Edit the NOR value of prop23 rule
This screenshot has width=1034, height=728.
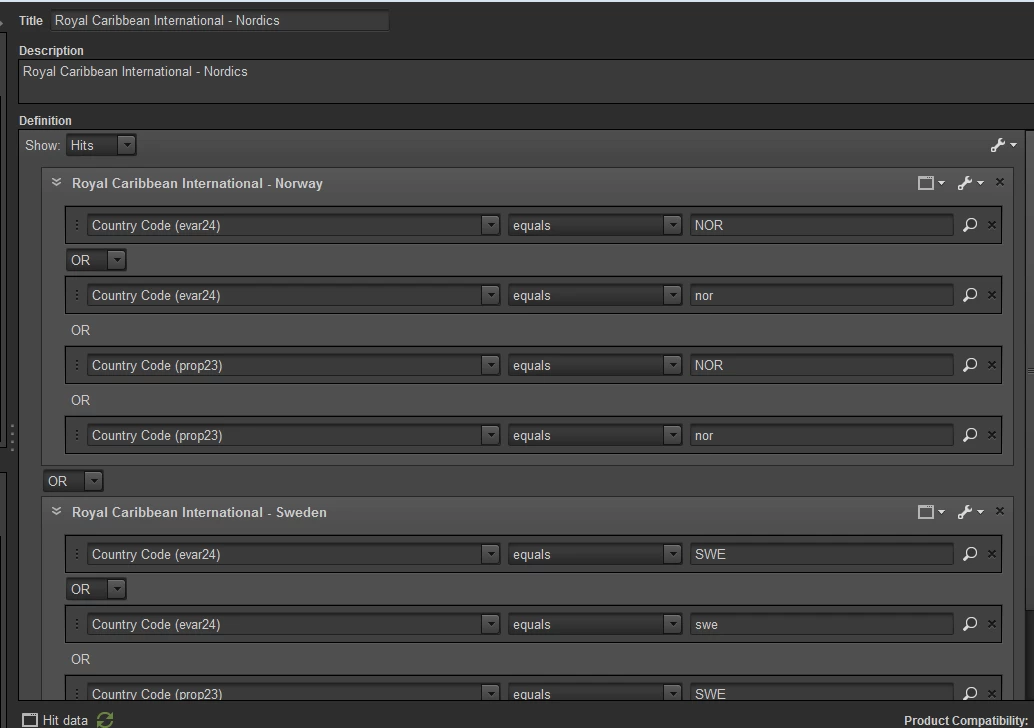(x=821, y=365)
